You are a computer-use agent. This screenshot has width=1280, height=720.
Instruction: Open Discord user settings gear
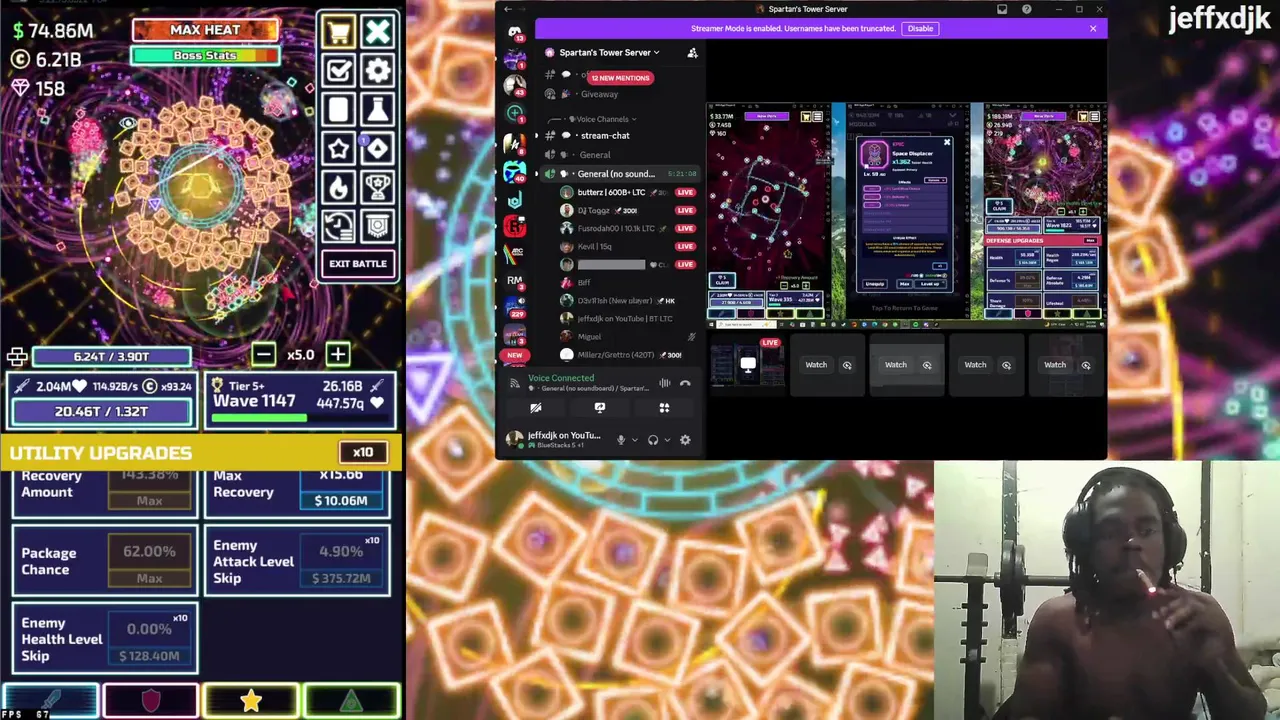(x=685, y=440)
